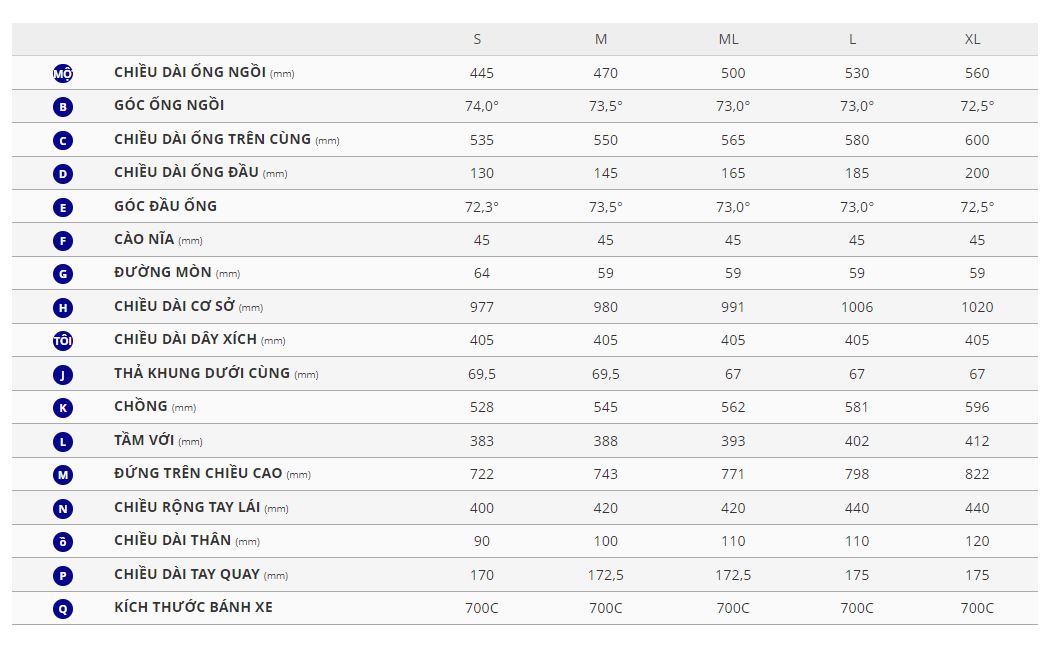This screenshot has width=1053, height=650.
Task: Click the E circle badge
Action: click(x=63, y=207)
